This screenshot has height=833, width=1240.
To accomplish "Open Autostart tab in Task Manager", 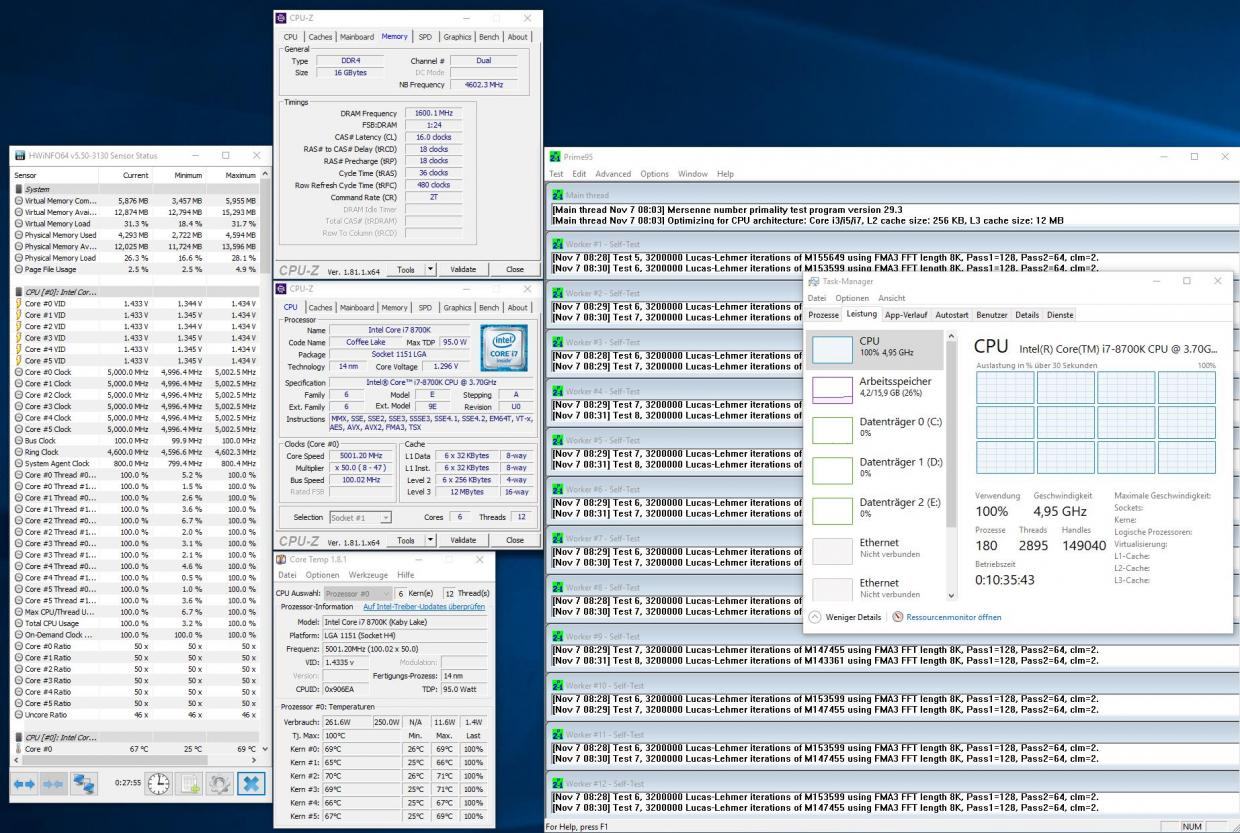I will (x=953, y=315).
